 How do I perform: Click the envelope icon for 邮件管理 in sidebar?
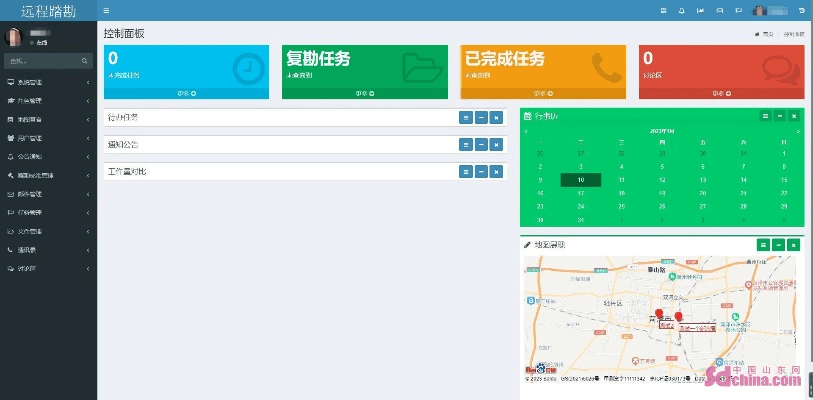point(10,194)
